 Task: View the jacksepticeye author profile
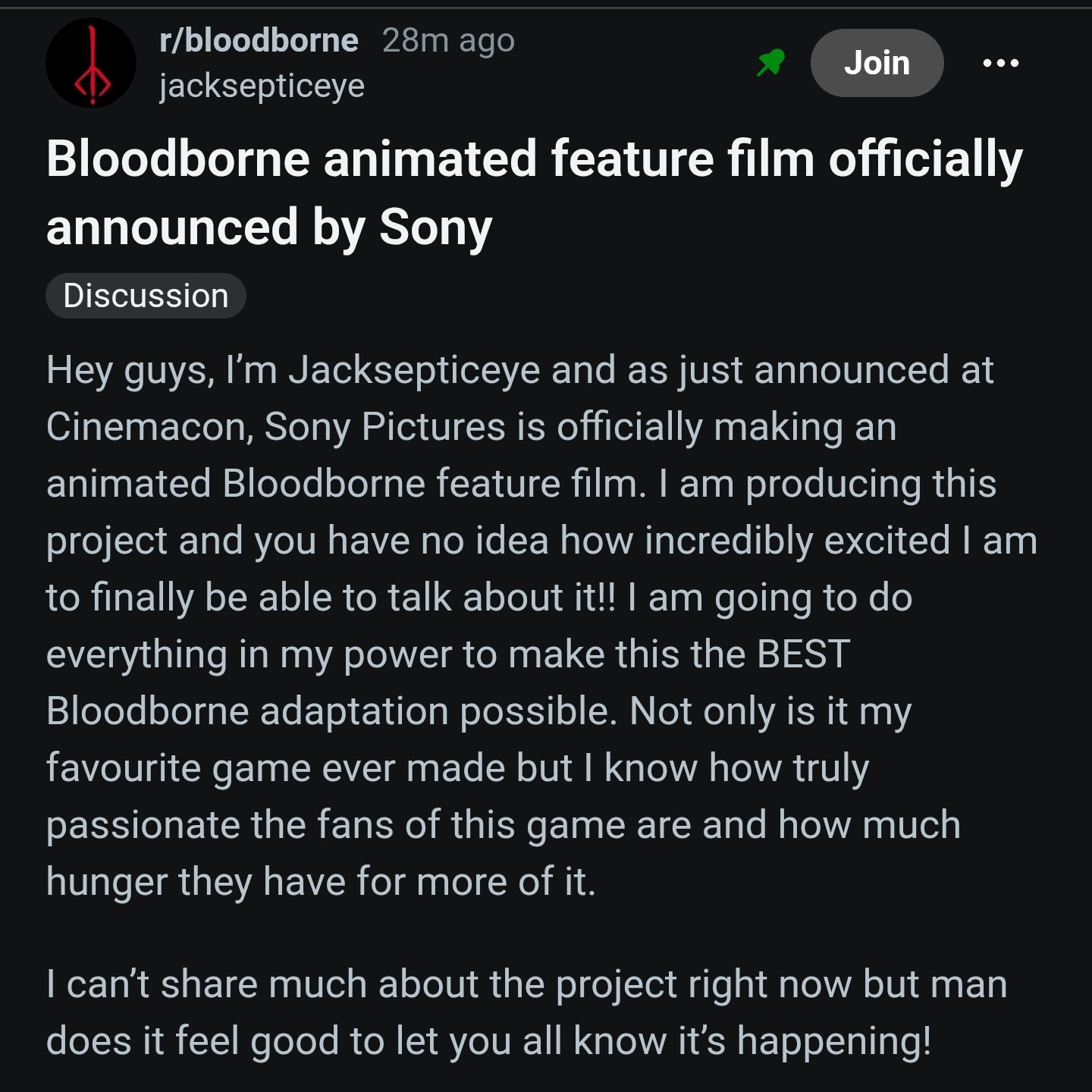pos(262,86)
